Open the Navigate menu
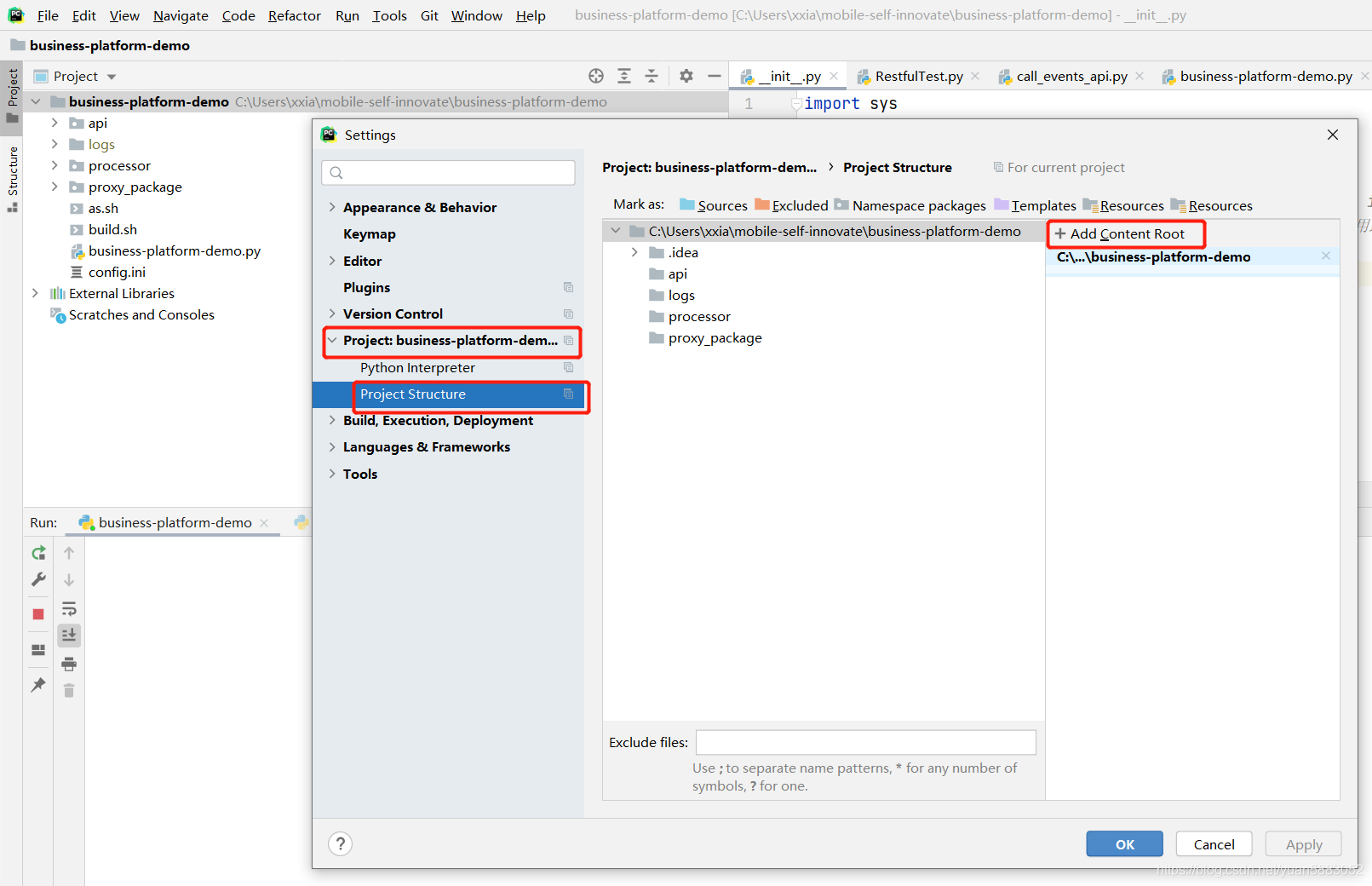 pyautogui.click(x=181, y=15)
